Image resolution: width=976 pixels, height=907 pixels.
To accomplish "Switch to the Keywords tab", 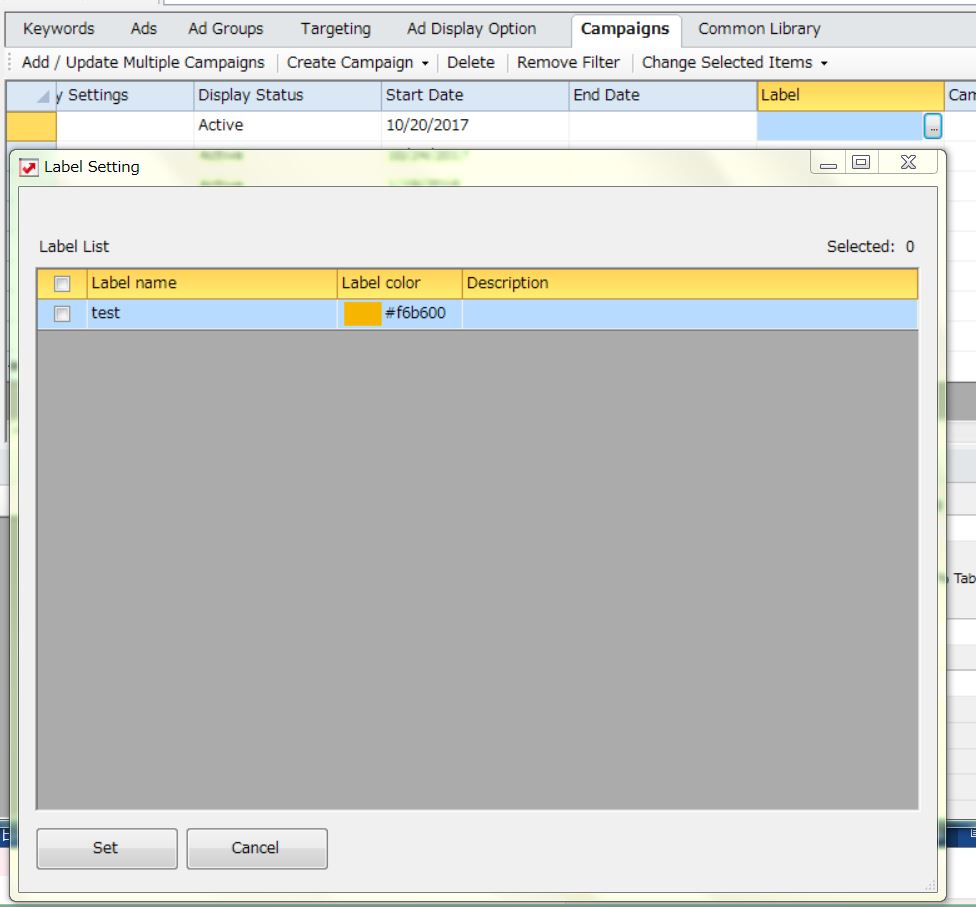I will (58, 29).
